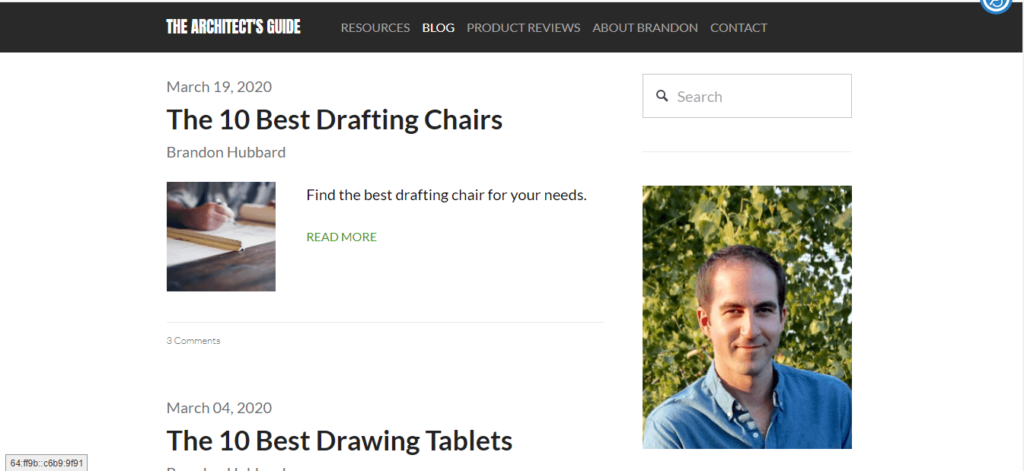Open "The 10 Best Drawing Tablets" post title
Screen dimensions: 1024x471
[x=339, y=440]
